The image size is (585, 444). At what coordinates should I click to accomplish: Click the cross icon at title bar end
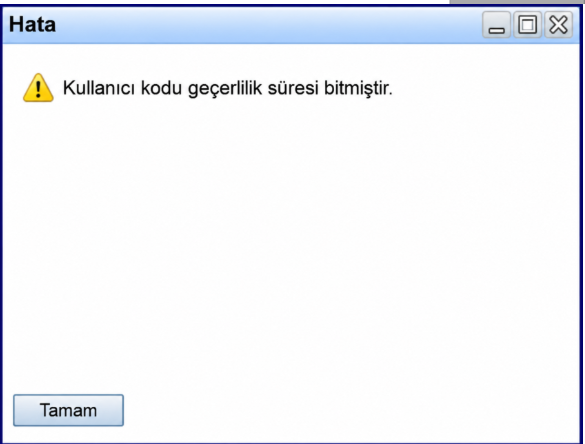point(558,25)
